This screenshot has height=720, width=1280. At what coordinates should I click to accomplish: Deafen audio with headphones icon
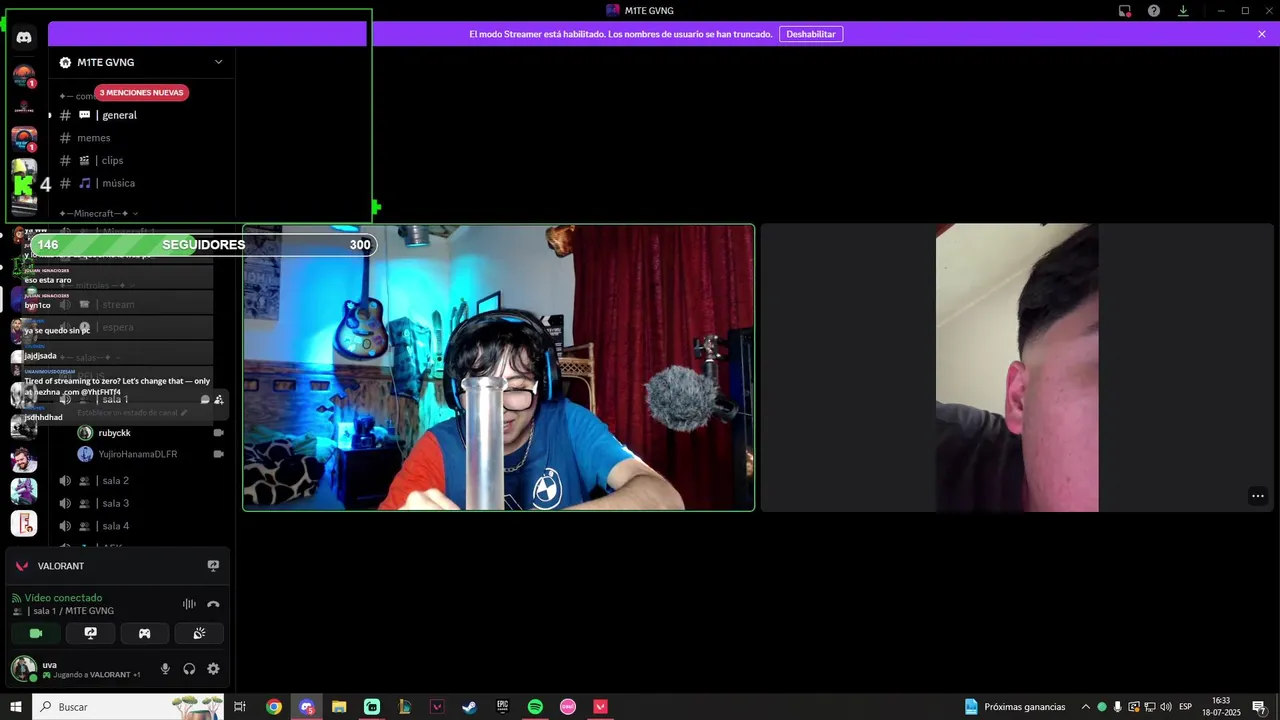189,669
